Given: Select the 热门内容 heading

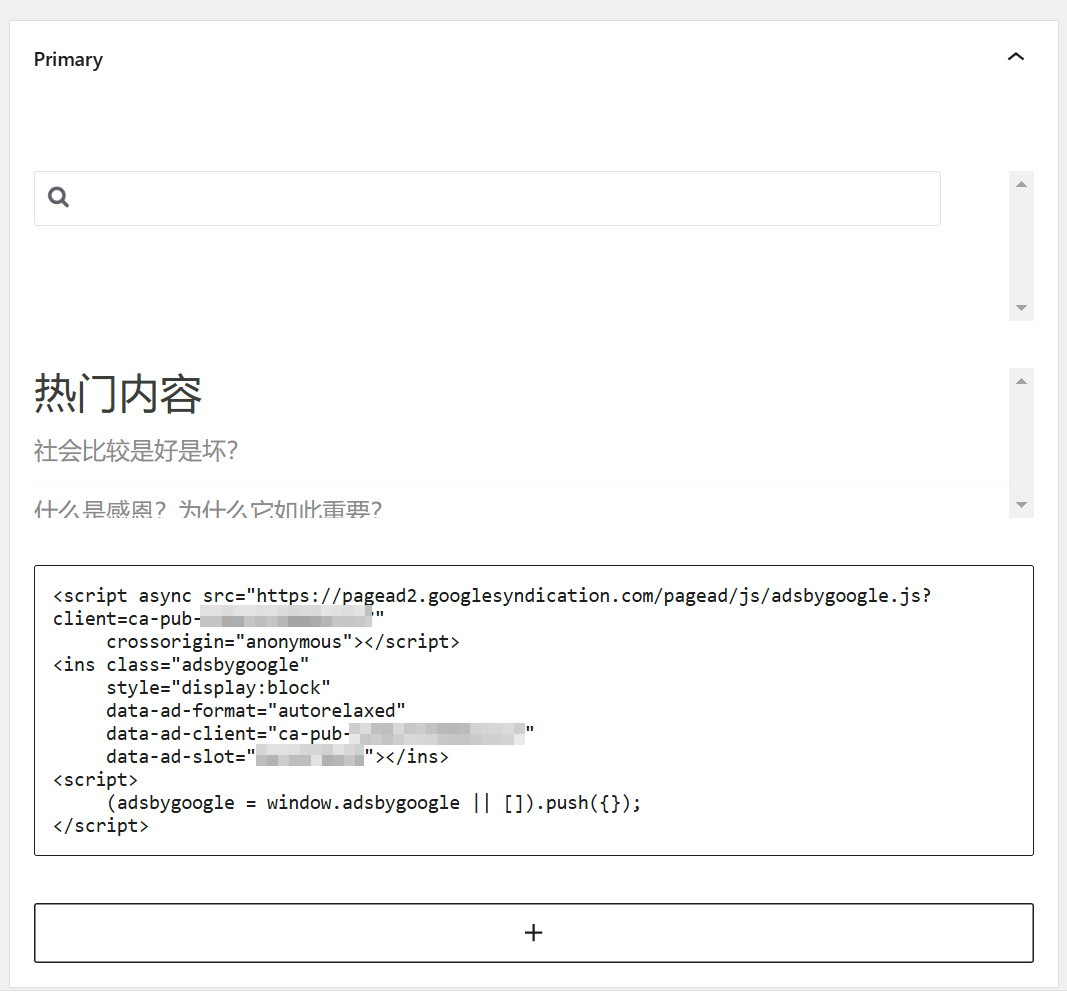Looking at the screenshot, I should coord(118,394).
